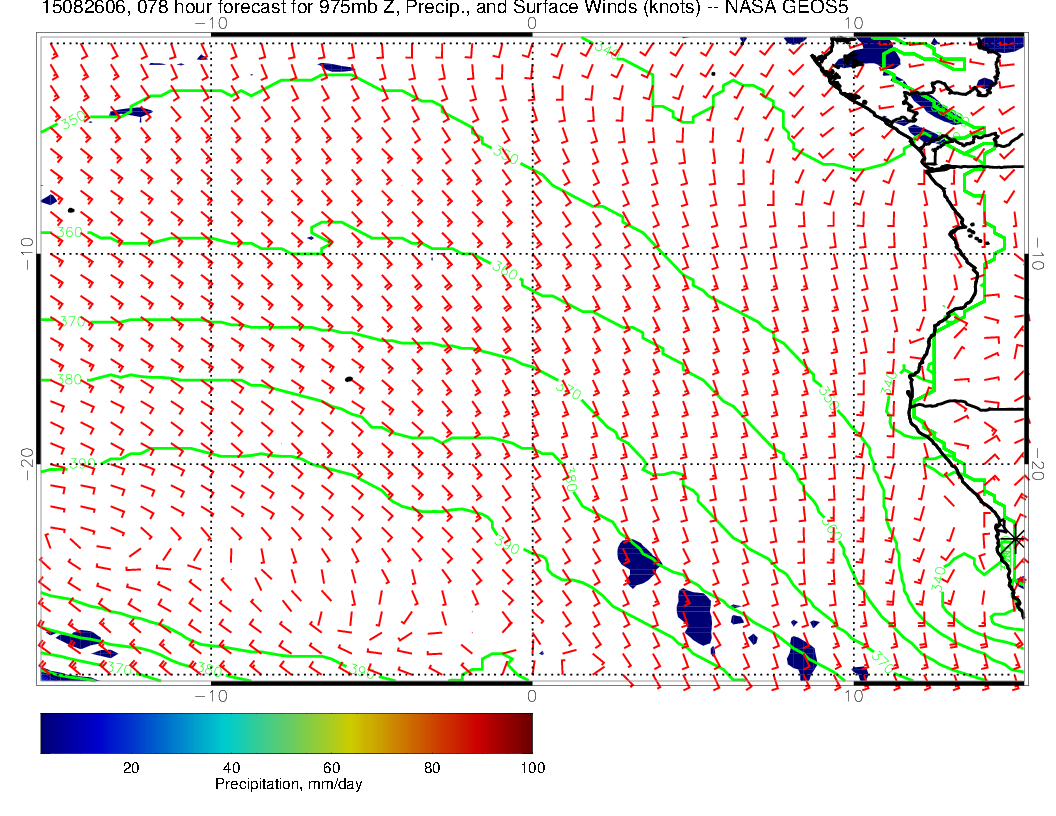Select the 100 tick label under the colorbar
The height and width of the screenshot is (816, 1056).
coord(531,767)
